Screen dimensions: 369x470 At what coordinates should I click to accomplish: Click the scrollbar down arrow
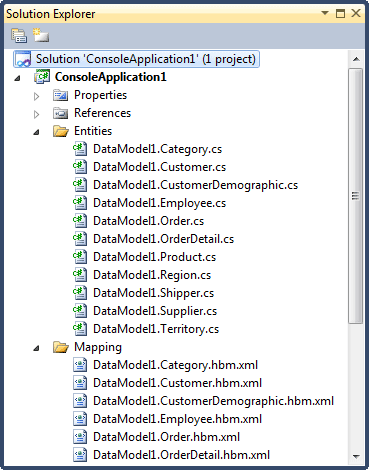click(x=356, y=456)
